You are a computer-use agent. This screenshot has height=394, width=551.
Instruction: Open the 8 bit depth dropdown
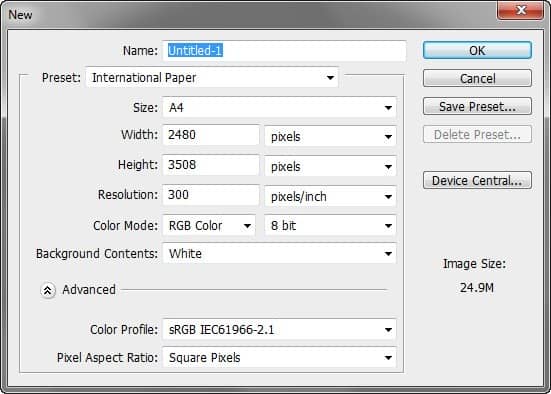click(330, 225)
